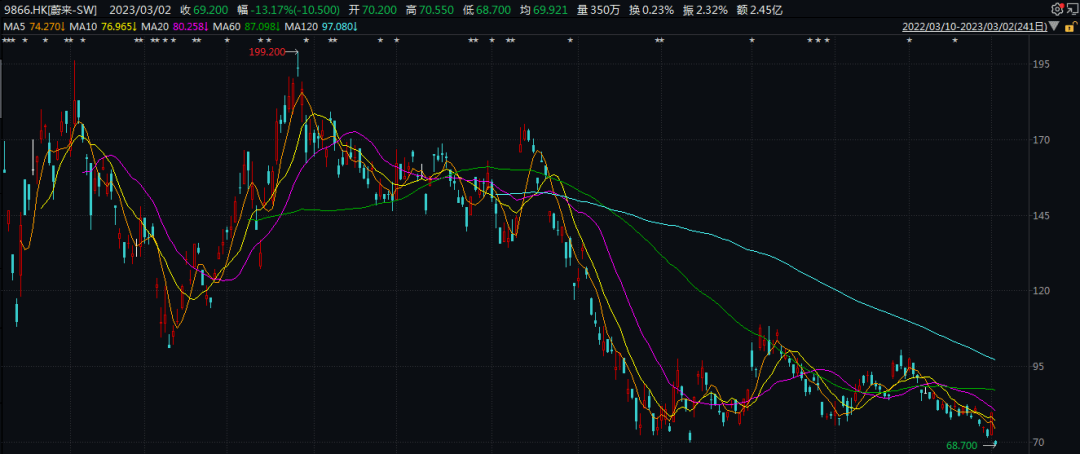This screenshot has width=1080, height=454.
Task: Select the MA5 74.270 indicator label
Action: [x=34, y=27]
